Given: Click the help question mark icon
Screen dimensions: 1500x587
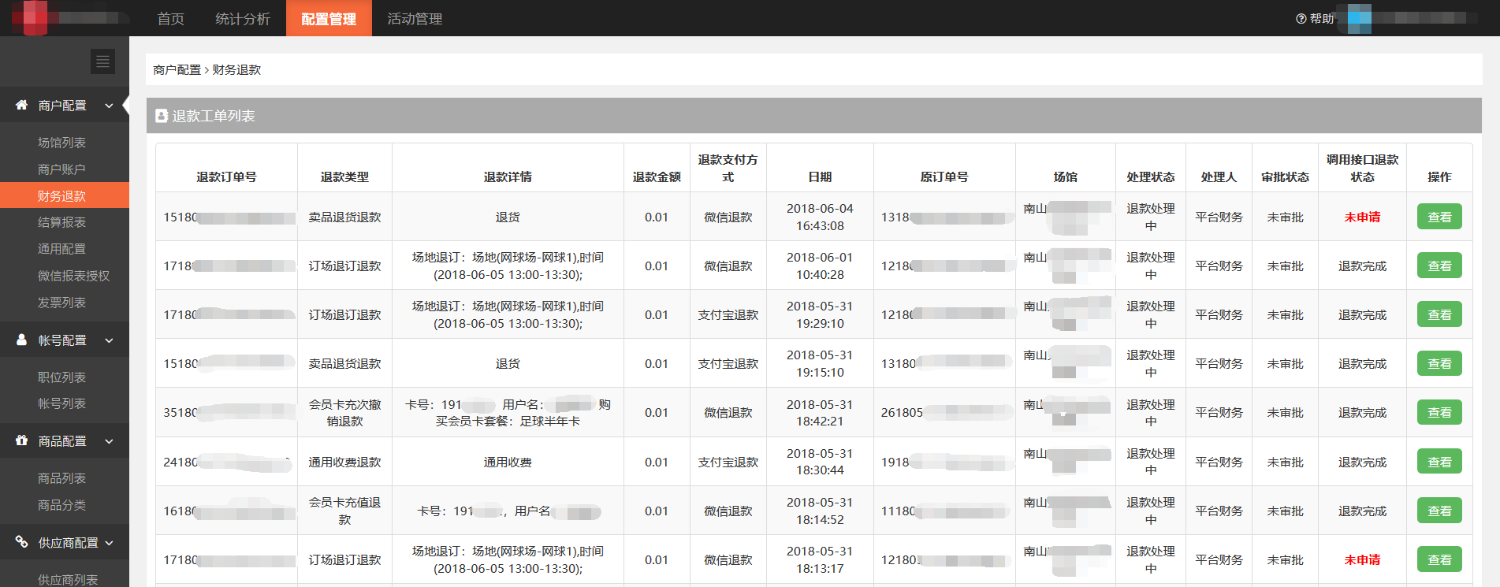Looking at the screenshot, I should tap(1301, 19).
